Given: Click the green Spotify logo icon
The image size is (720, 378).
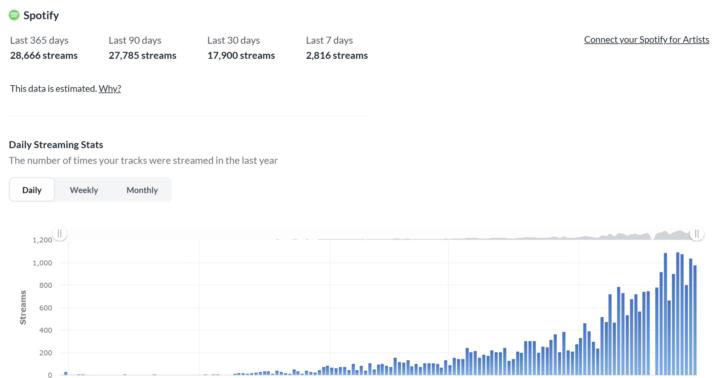Looking at the screenshot, I should click(14, 15).
